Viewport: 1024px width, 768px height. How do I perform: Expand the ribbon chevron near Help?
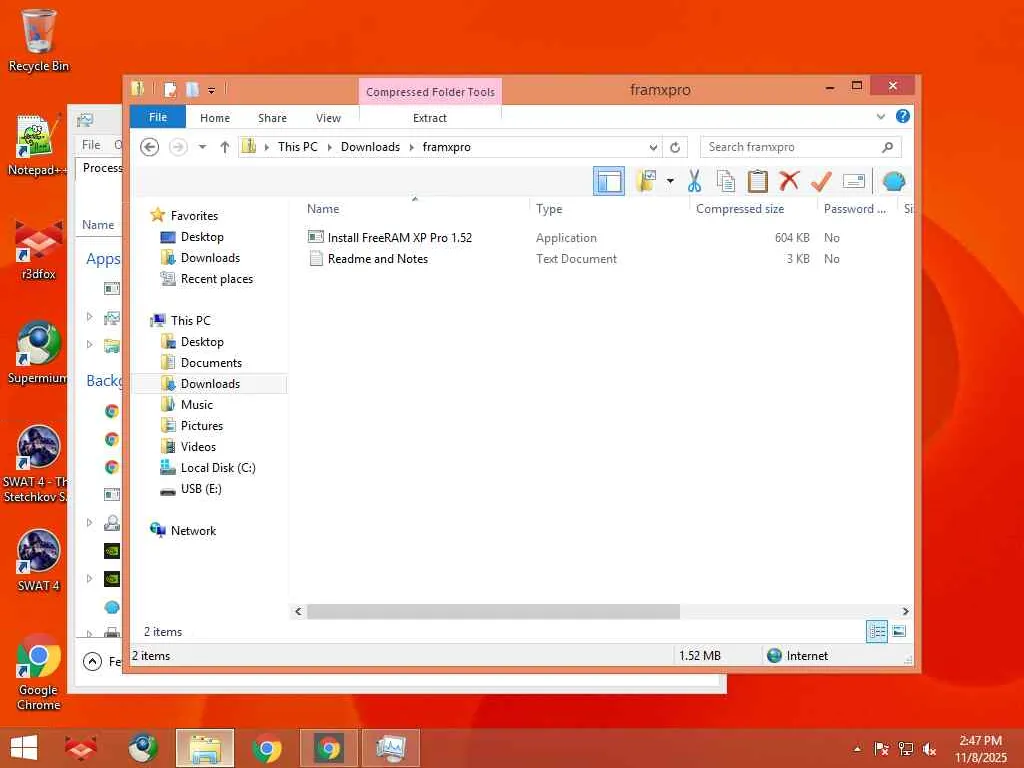[x=880, y=117]
